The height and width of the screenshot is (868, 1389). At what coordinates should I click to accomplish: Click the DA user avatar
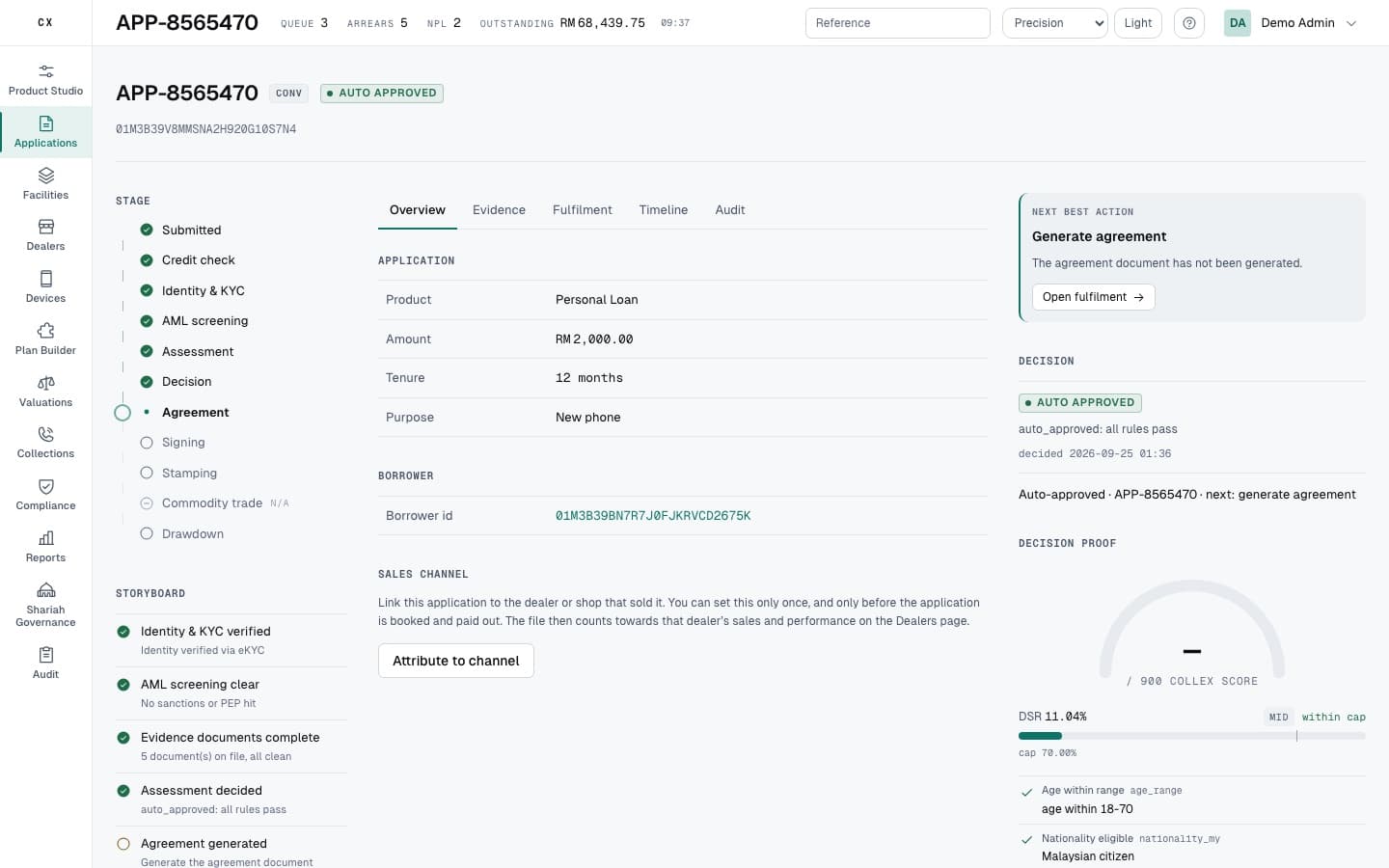[1238, 23]
